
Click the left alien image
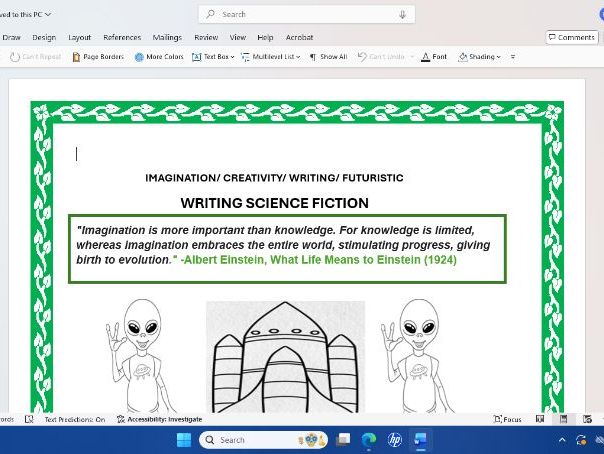pyautogui.click(x=140, y=356)
